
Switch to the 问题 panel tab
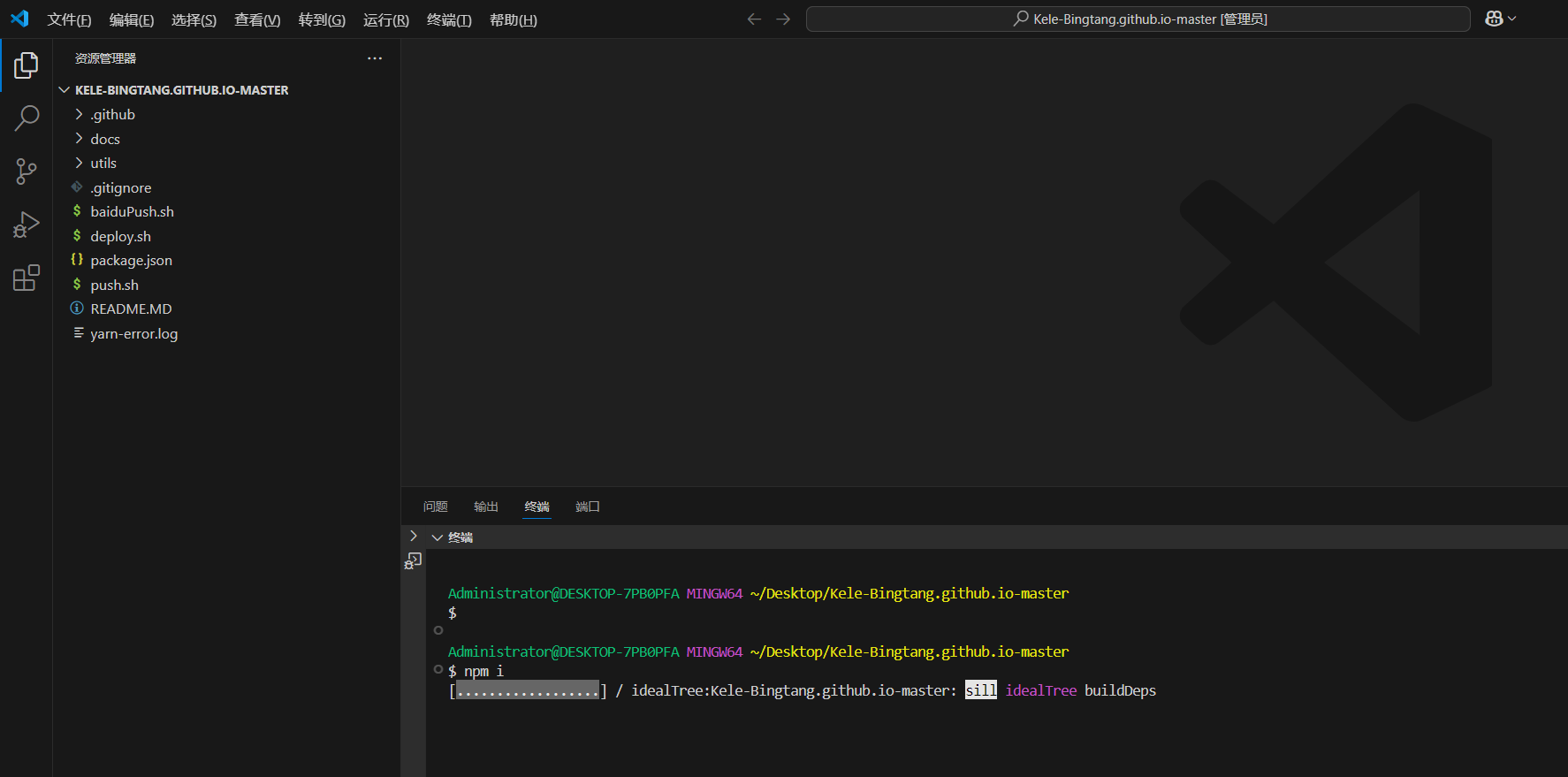click(x=436, y=507)
